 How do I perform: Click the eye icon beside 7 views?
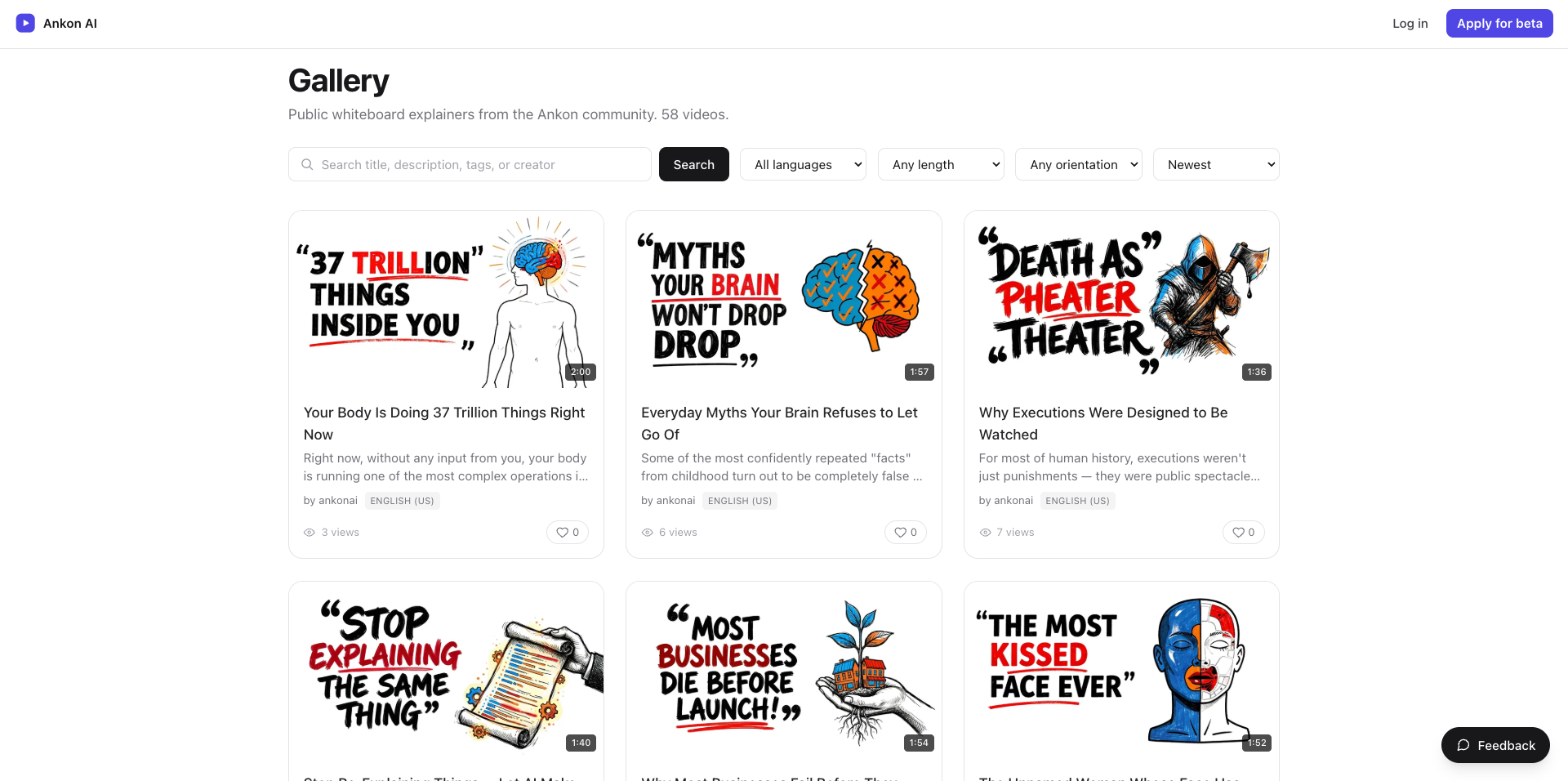tap(985, 532)
